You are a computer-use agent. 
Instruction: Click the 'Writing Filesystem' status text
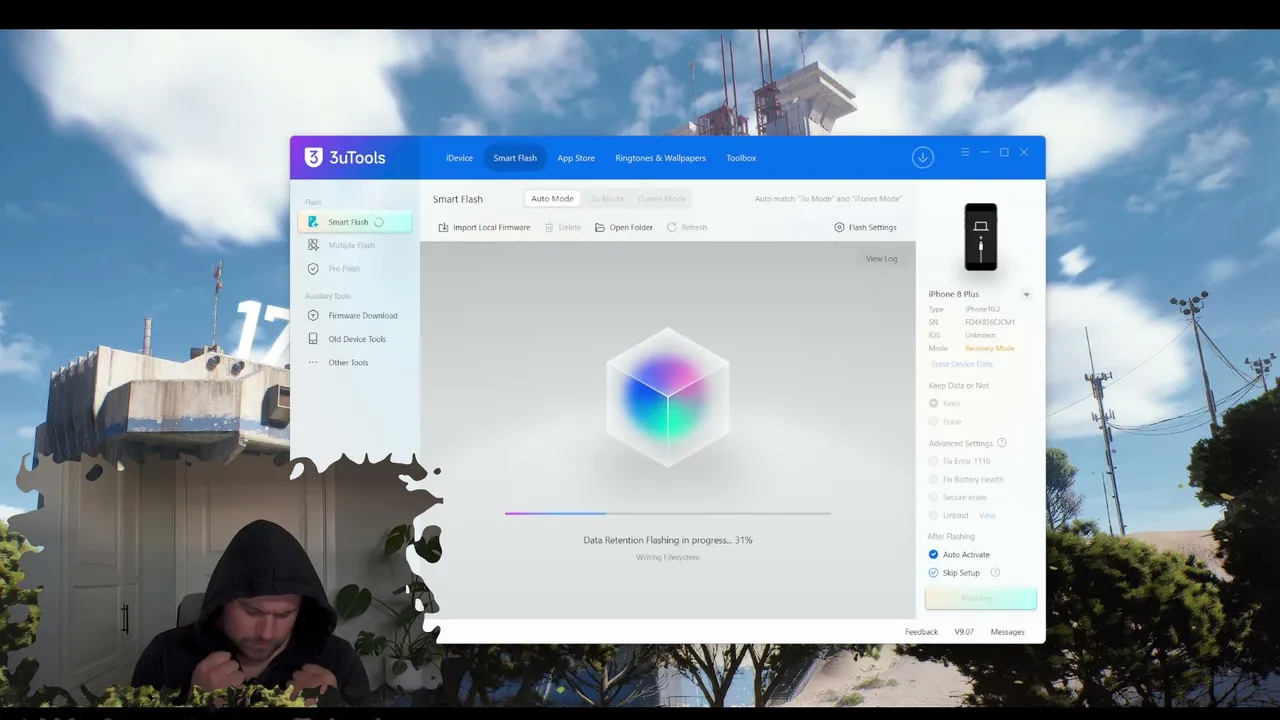[668, 557]
